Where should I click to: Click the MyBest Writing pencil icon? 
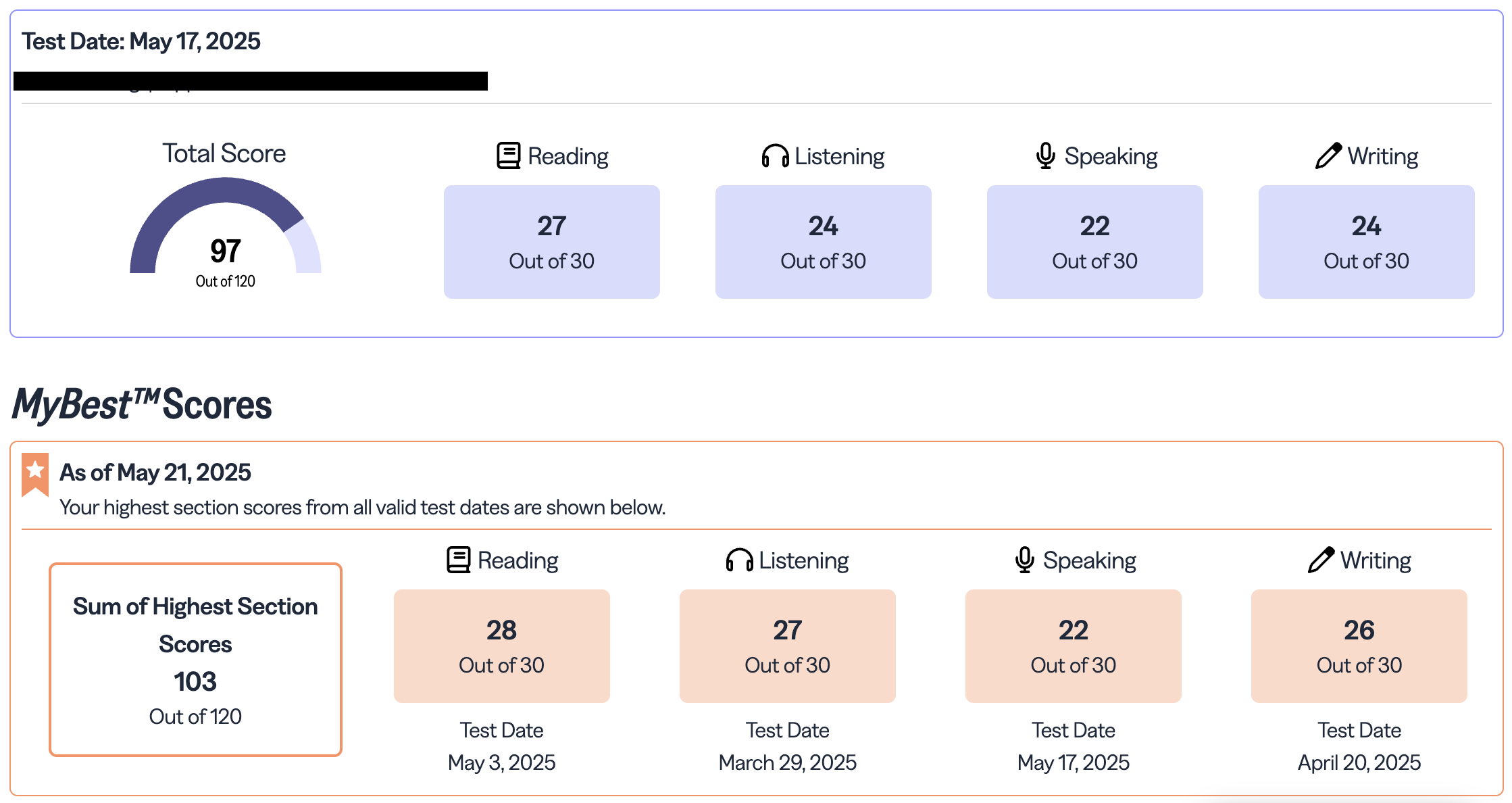click(x=1321, y=560)
